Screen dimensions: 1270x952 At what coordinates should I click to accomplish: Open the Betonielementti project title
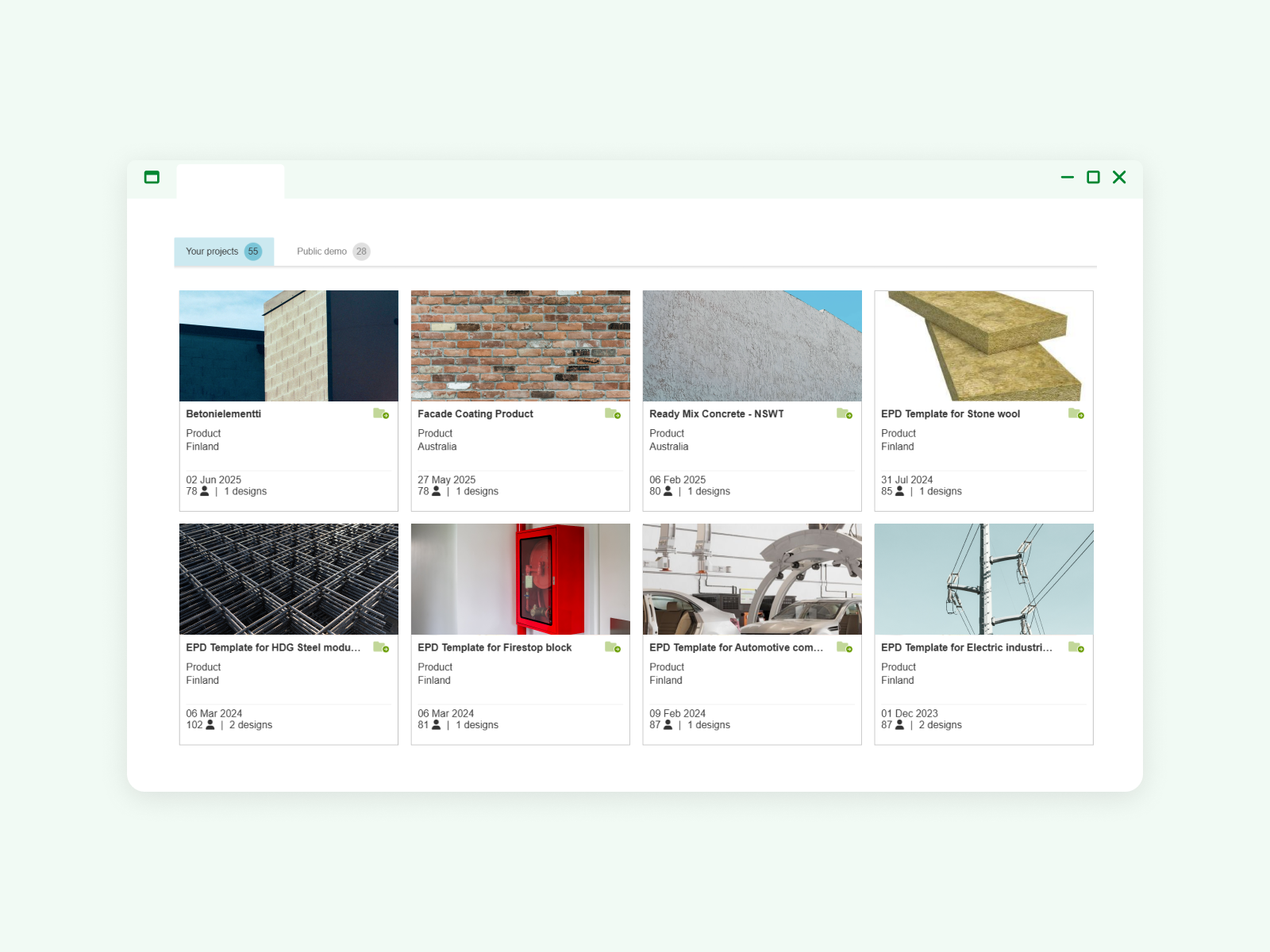pyautogui.click(x=223, y=414)
